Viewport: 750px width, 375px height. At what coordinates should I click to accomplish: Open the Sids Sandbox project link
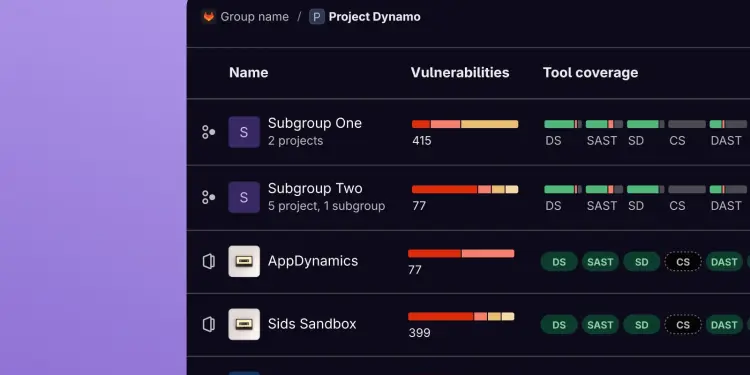click(x=312, y=324)
